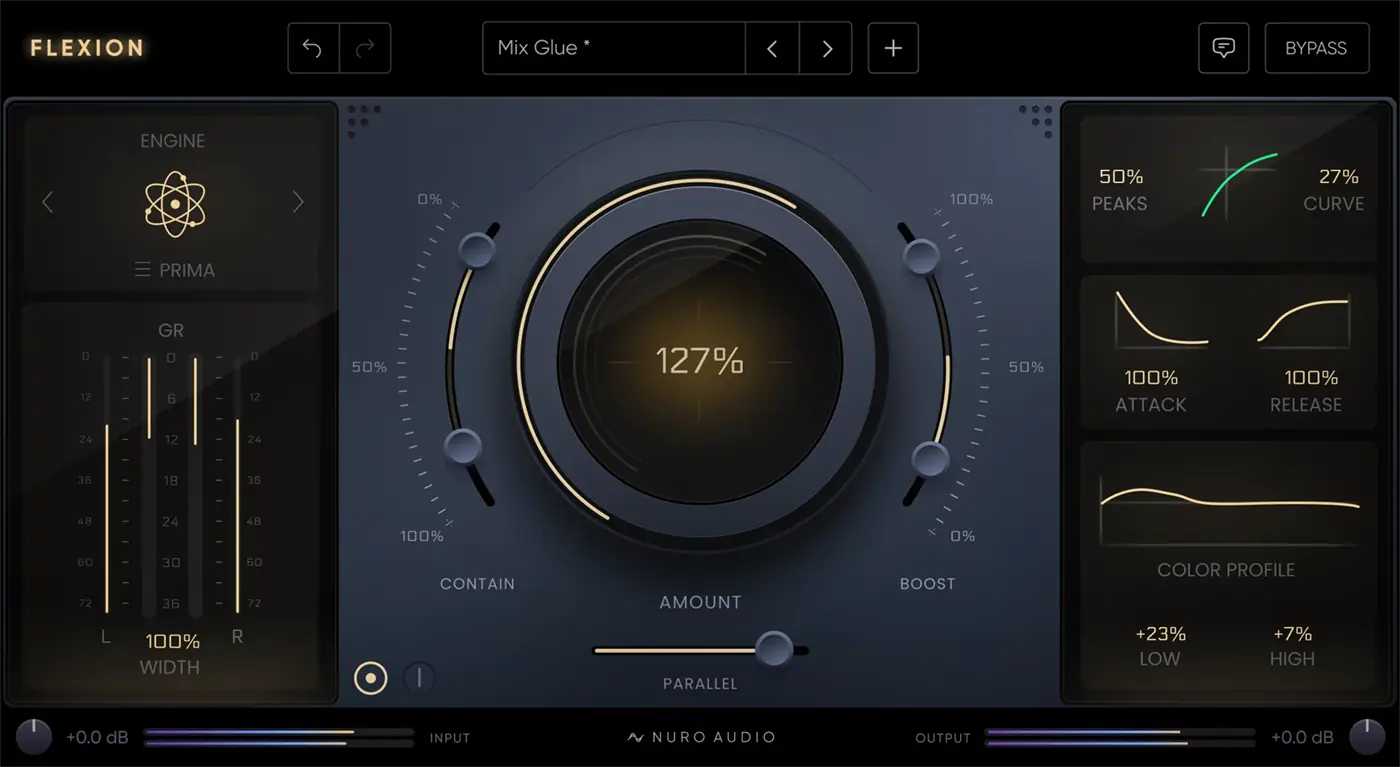The width and height of the screenshot is (1400, 767).
Task: Click the COLOR PROFILE label
Action: 1226,570
